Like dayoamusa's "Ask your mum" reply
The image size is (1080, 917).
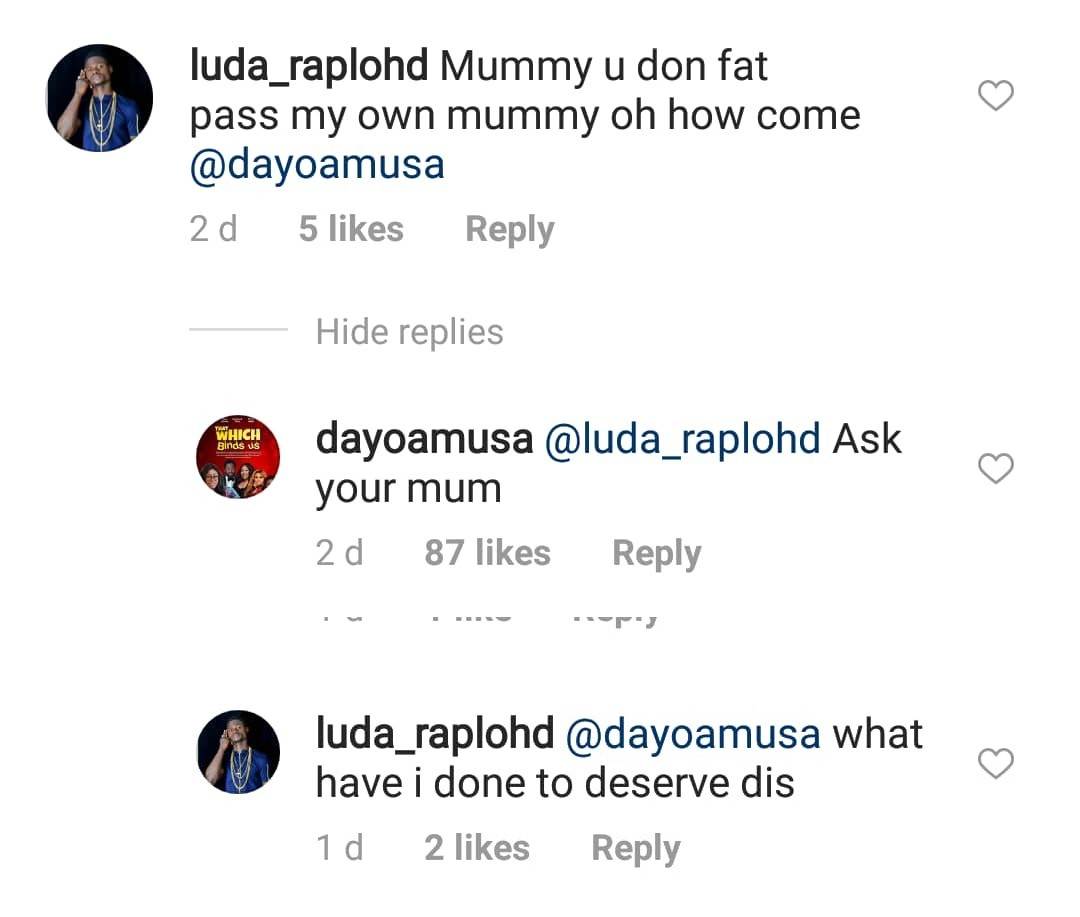995,468
